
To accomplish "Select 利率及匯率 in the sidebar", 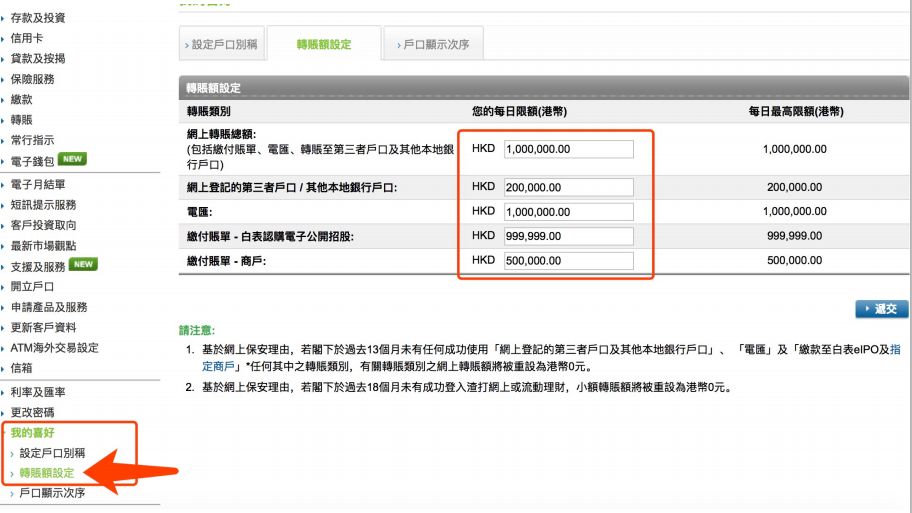I will tap(38, 392).
